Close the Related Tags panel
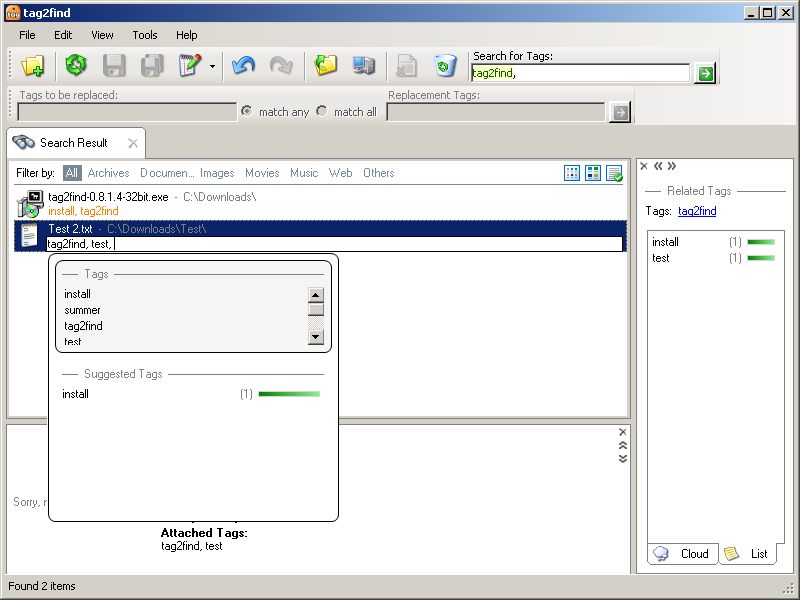800x600 pixels. point(644,166)
